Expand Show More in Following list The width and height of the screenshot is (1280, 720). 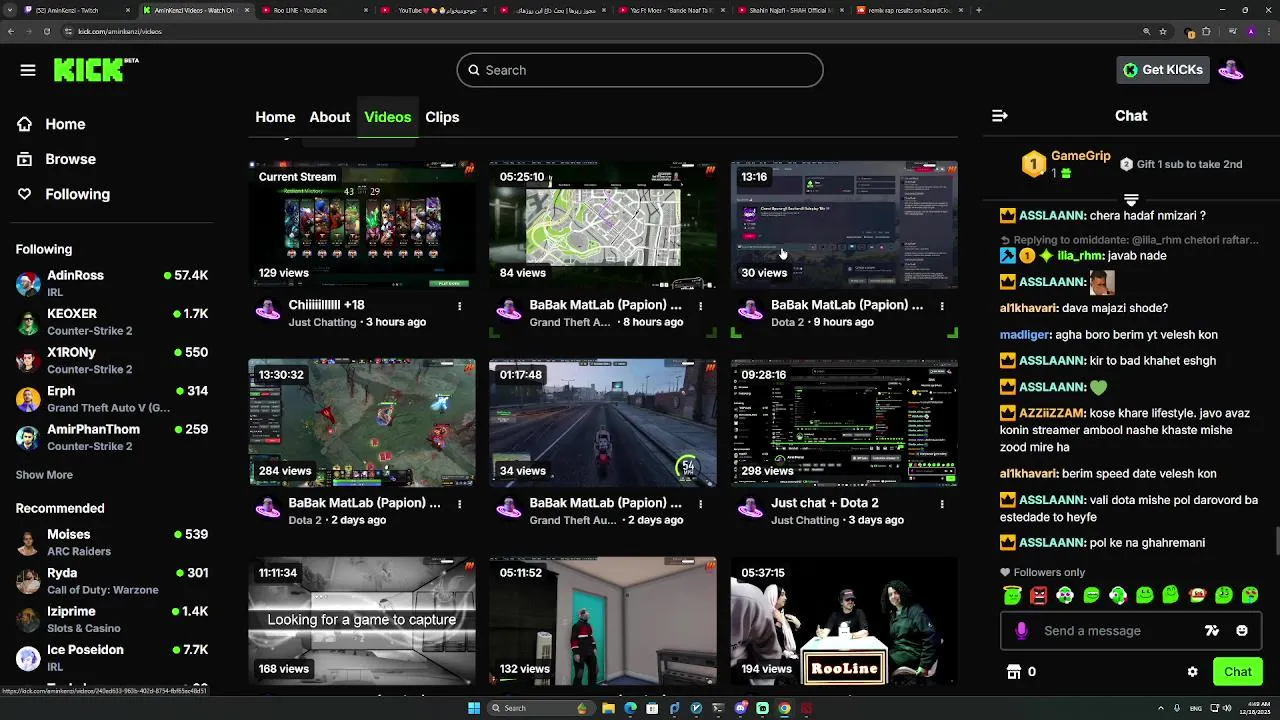(x=44, y=475)
